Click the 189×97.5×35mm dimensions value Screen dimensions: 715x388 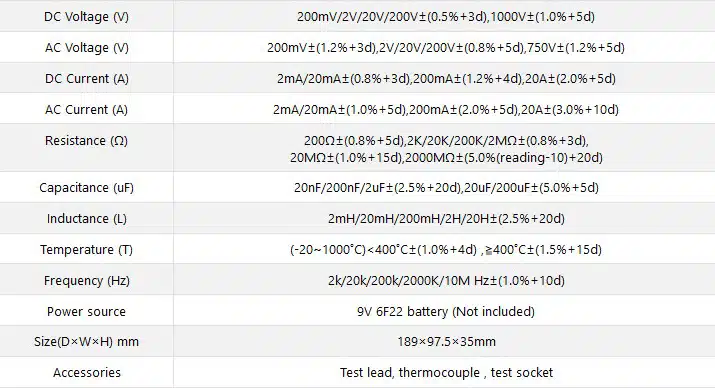[446, 342]
